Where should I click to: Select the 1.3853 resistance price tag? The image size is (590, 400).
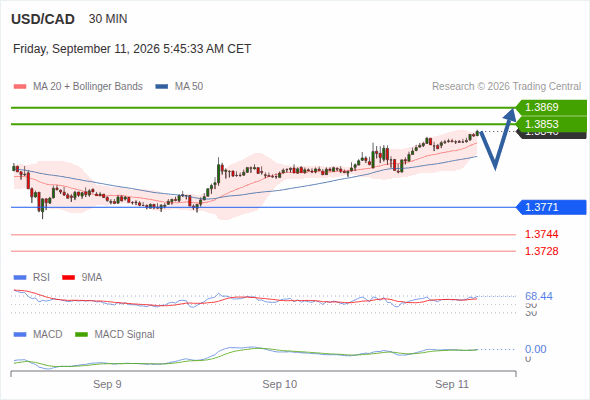click(x=551, y=124)
